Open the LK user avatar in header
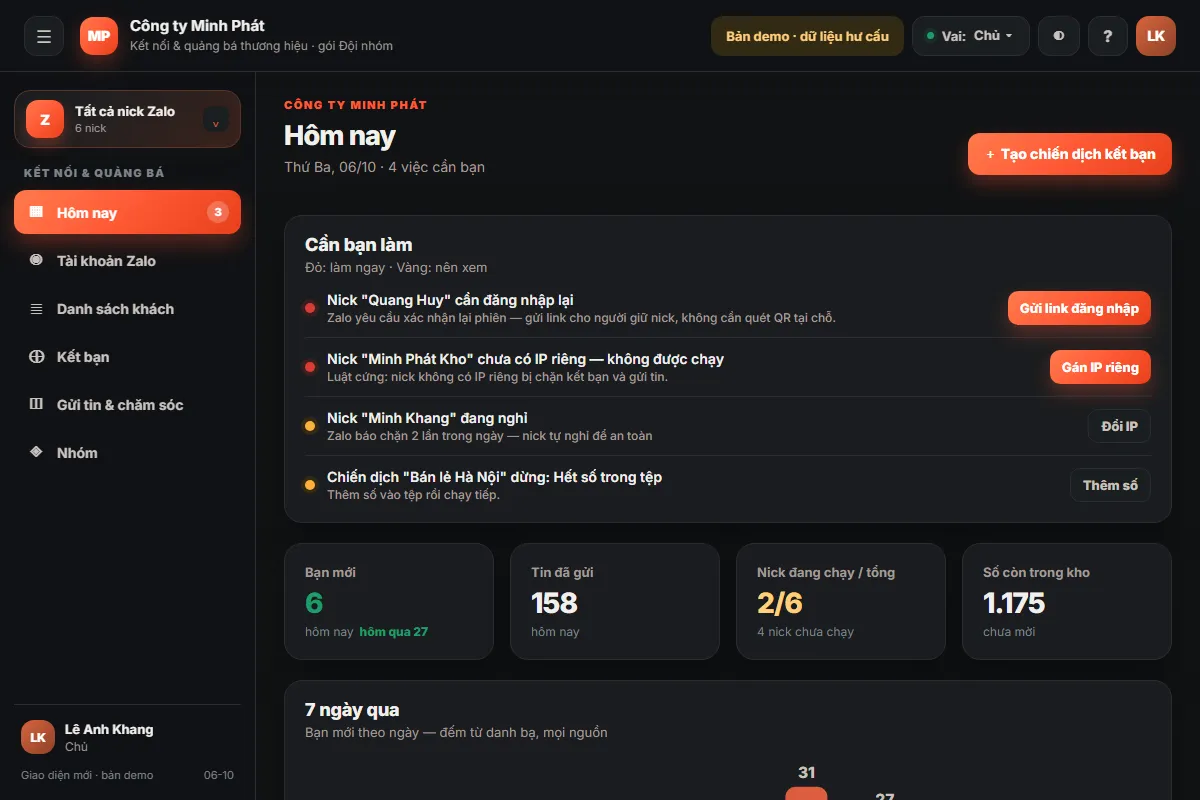The image size is (1200, 800). pyautogui.click(x=1156, y=36)
